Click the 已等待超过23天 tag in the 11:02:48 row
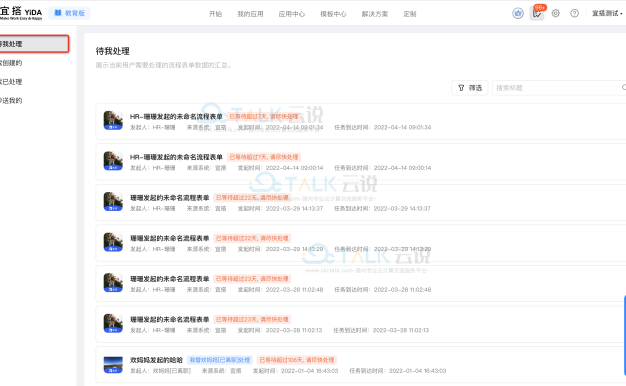The image size is (626, 386). coord(252,279)
